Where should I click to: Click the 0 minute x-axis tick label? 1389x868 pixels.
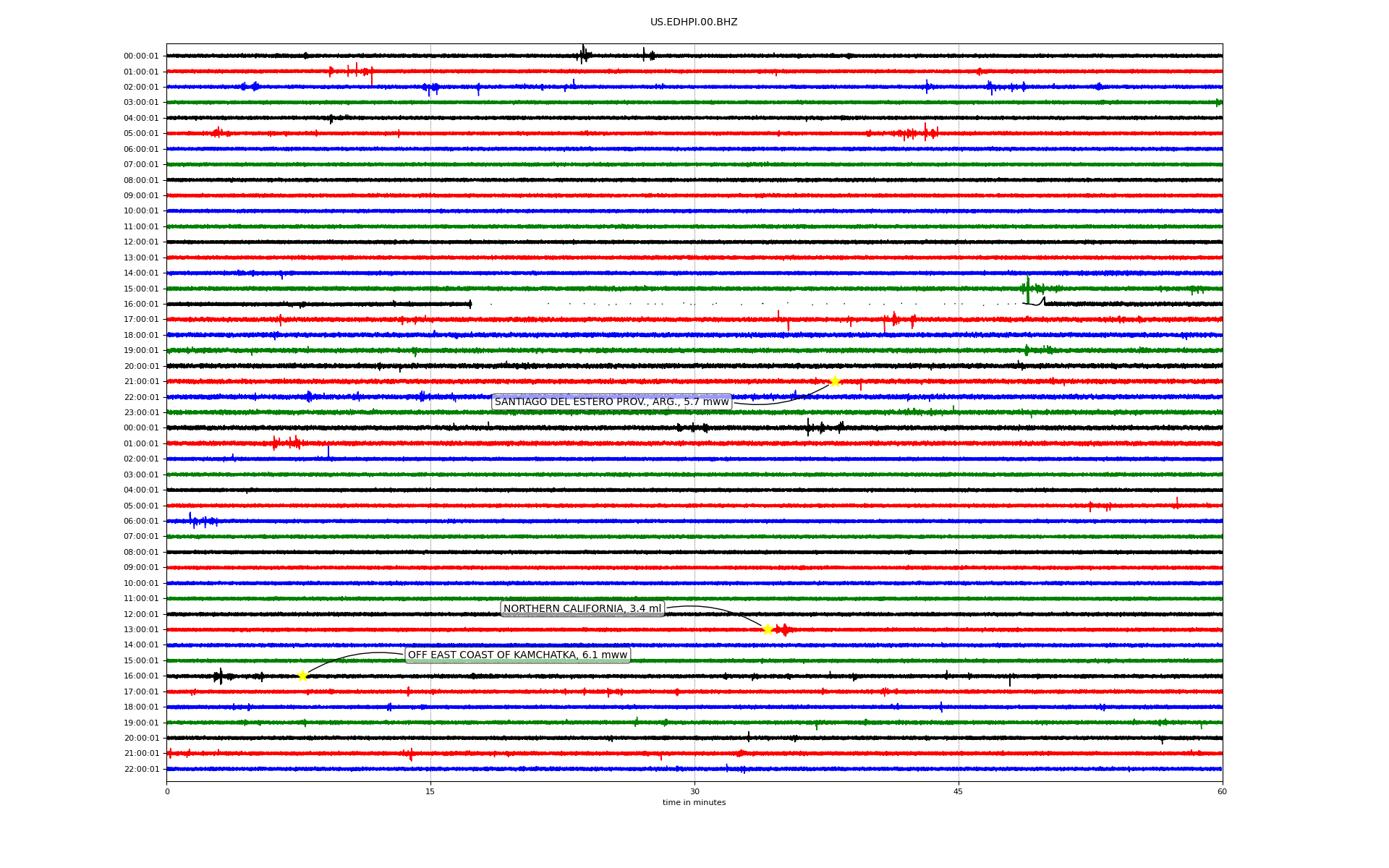(x=167, y=791)
